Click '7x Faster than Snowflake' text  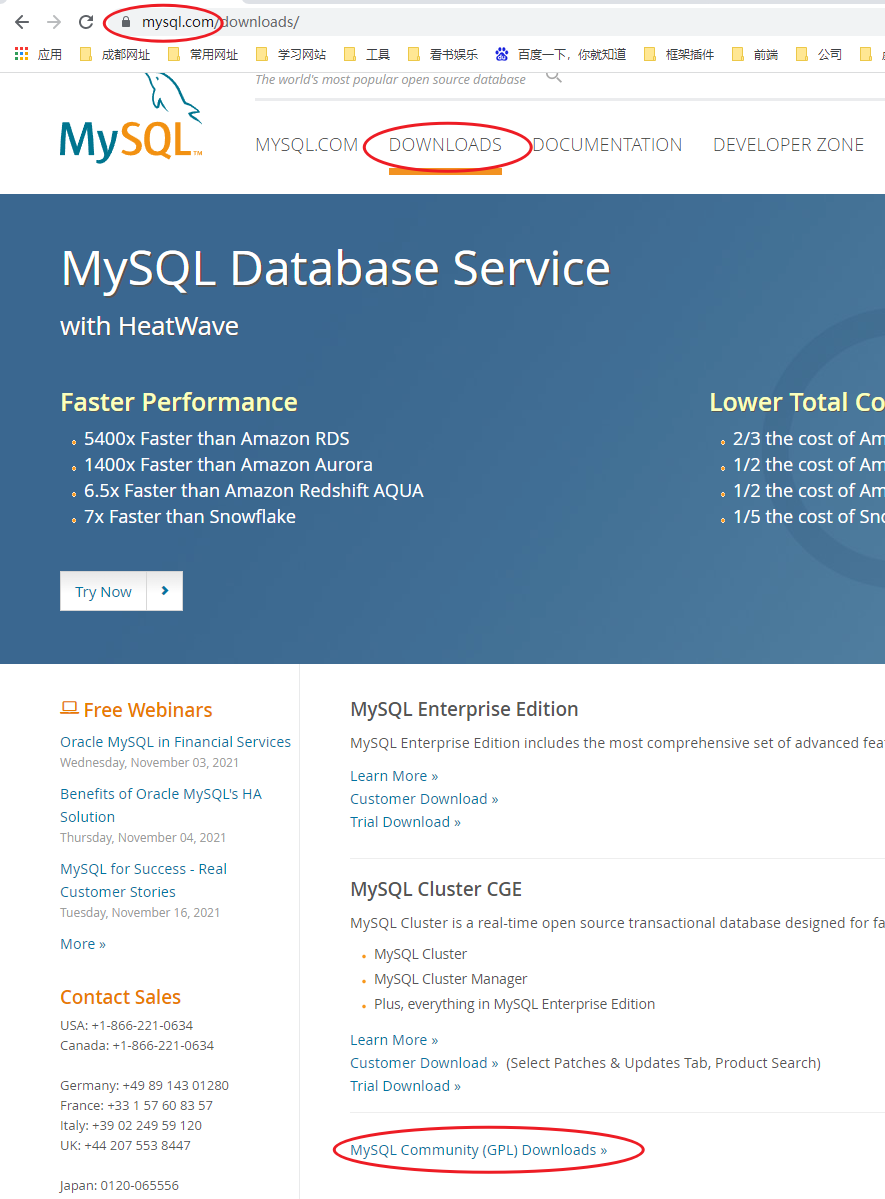190,517
